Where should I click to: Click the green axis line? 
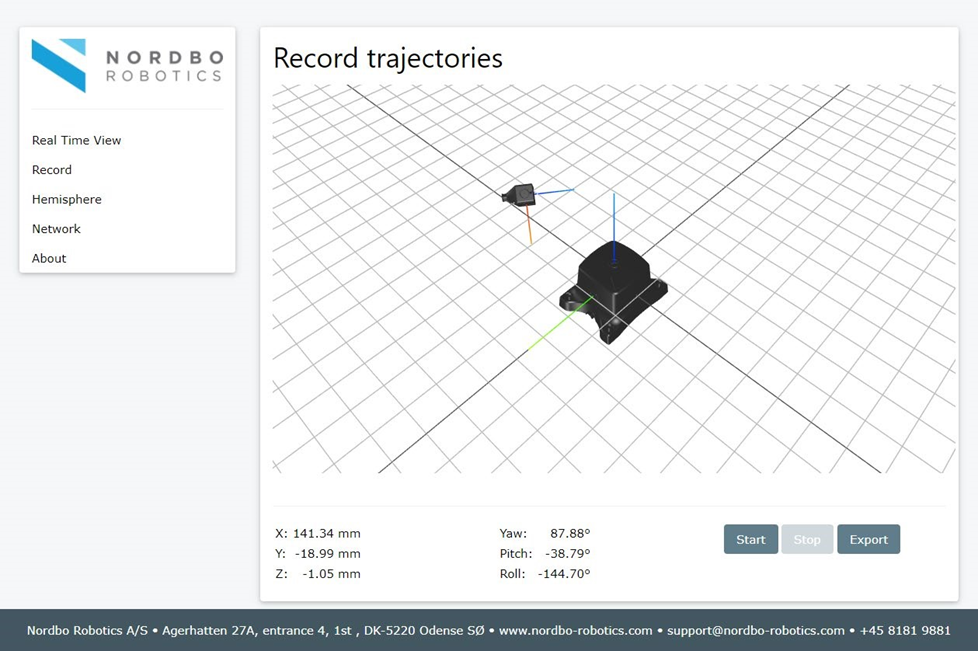click(x=559, y=324)
